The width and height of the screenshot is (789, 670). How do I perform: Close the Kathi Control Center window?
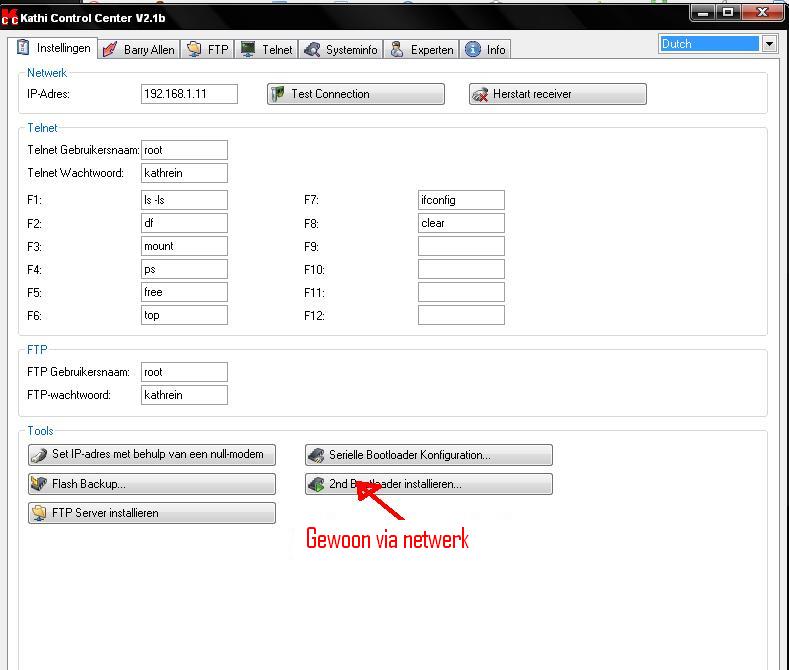762,12
